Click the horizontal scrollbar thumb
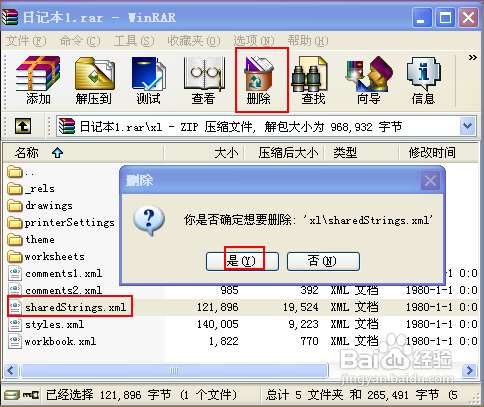This screenshot has height=407, width=484. pyautogui.click(x=174, y=370)
